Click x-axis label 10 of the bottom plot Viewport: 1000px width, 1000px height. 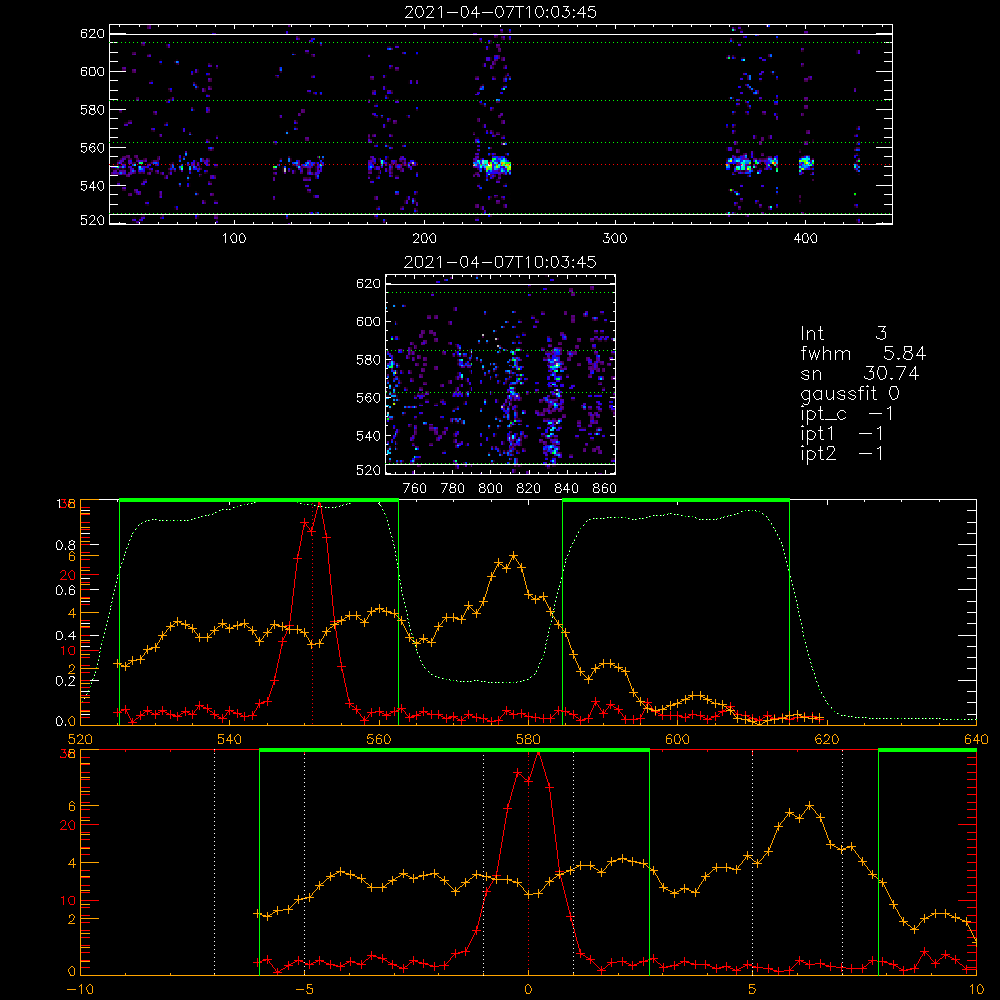pos(976,989)
